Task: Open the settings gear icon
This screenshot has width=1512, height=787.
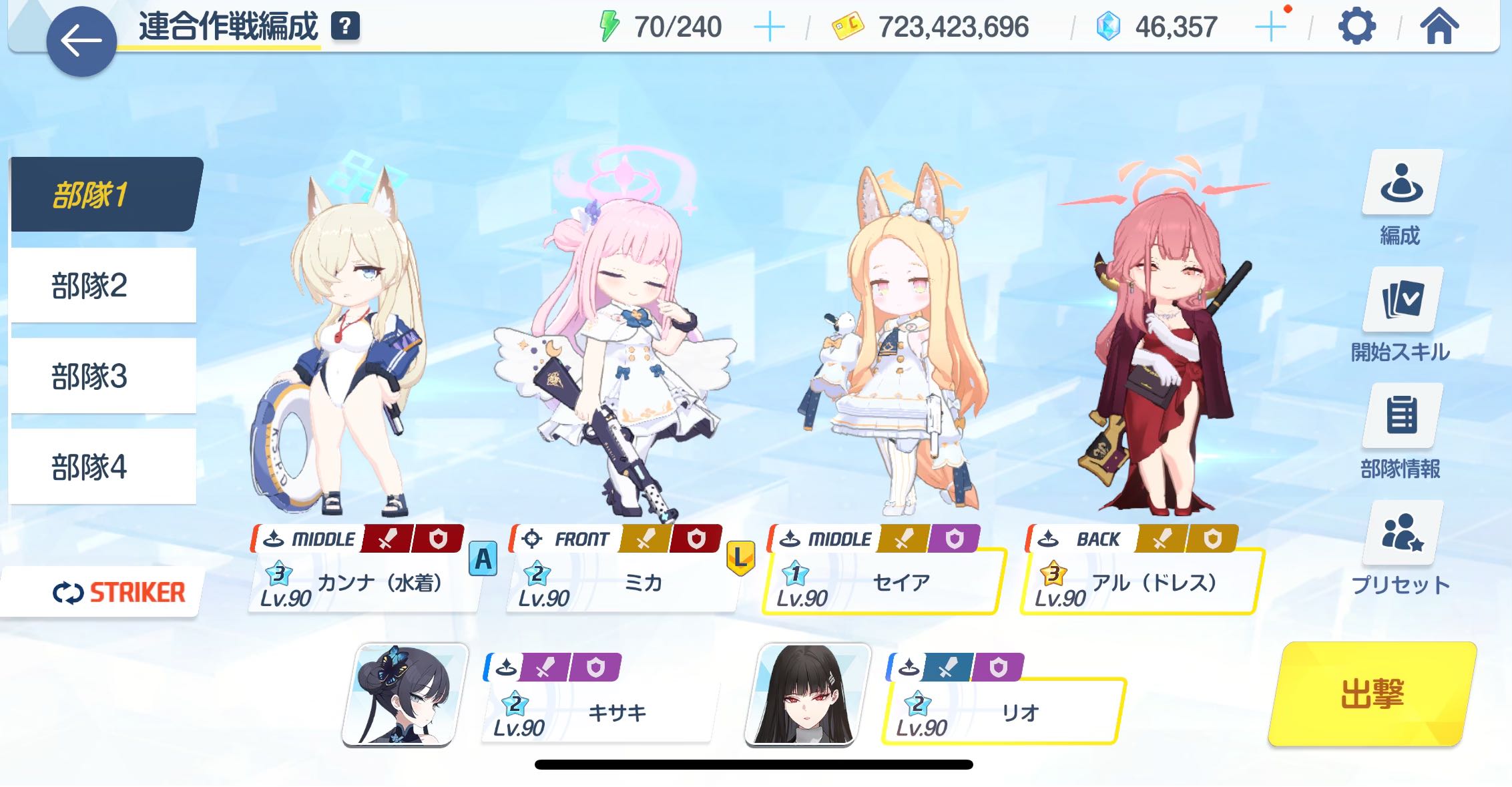Action: pos(1356,27)
